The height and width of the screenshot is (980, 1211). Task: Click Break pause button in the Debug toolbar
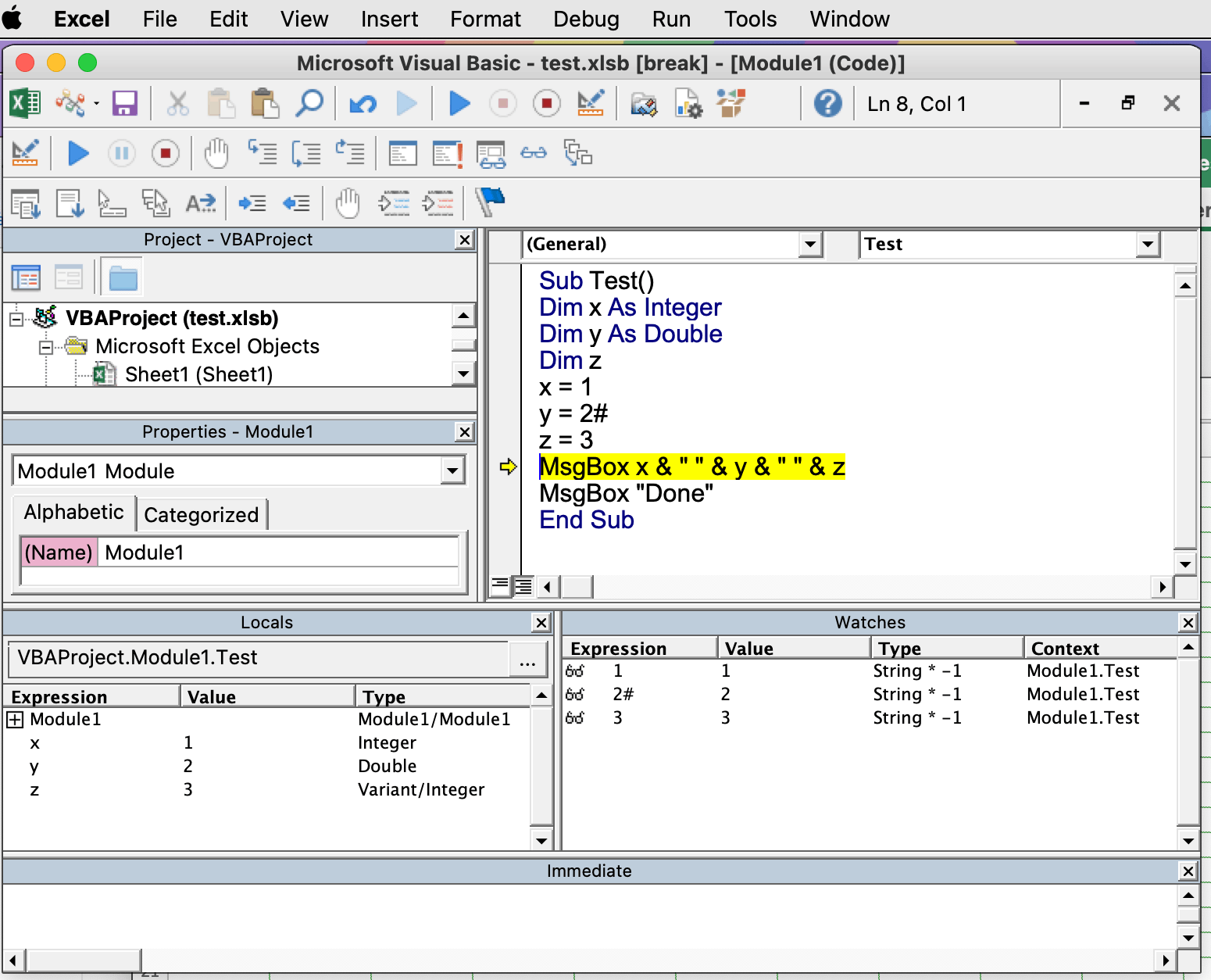[122, 153]
